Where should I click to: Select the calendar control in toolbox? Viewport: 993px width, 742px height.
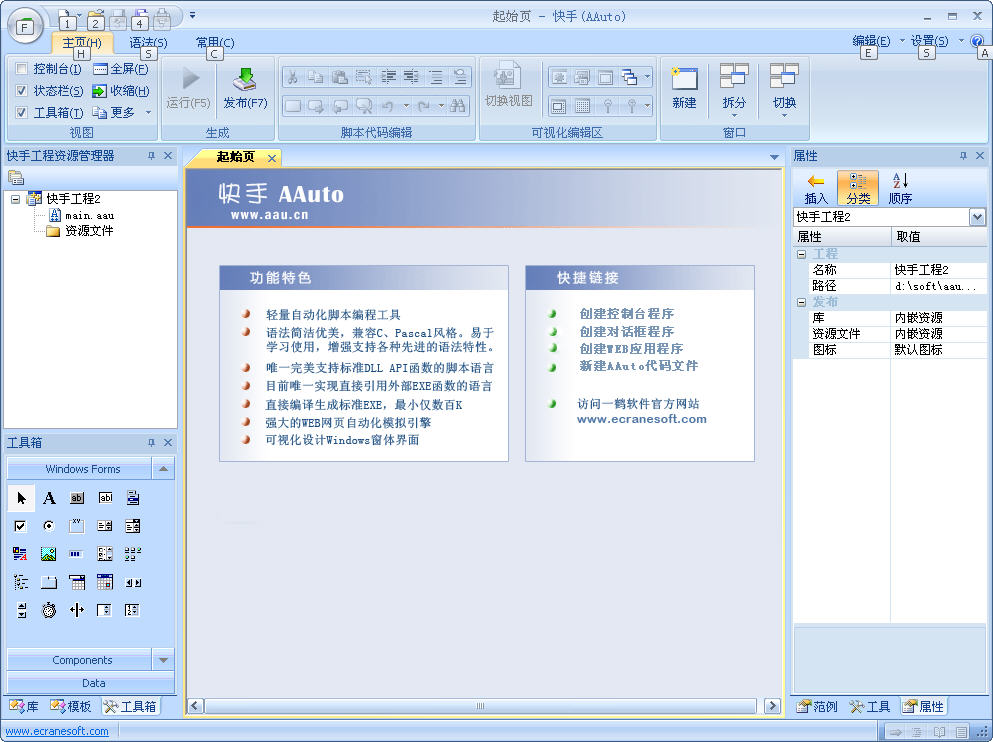104,582
